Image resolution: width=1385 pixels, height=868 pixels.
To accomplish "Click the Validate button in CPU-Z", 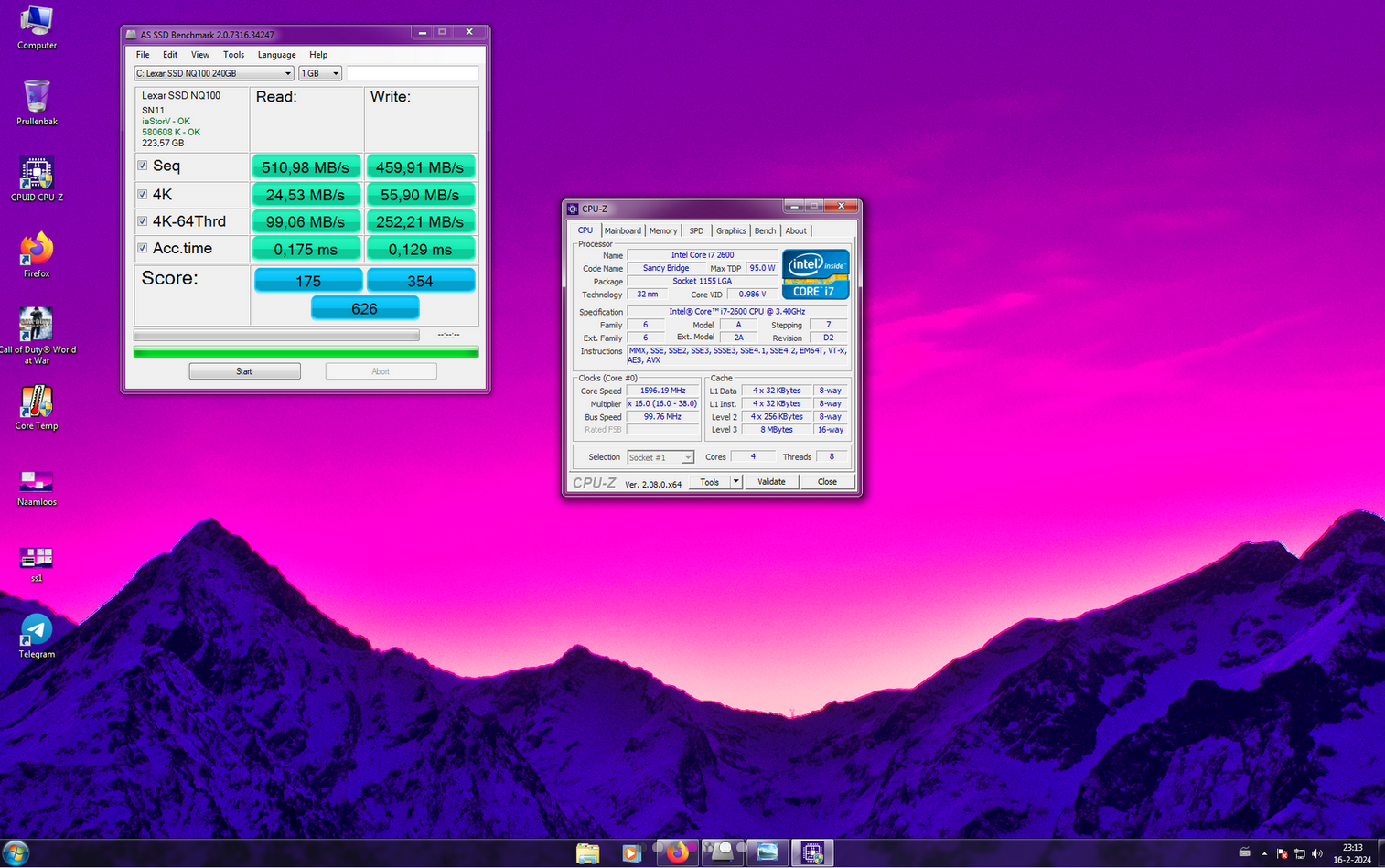I will point(771,482).
